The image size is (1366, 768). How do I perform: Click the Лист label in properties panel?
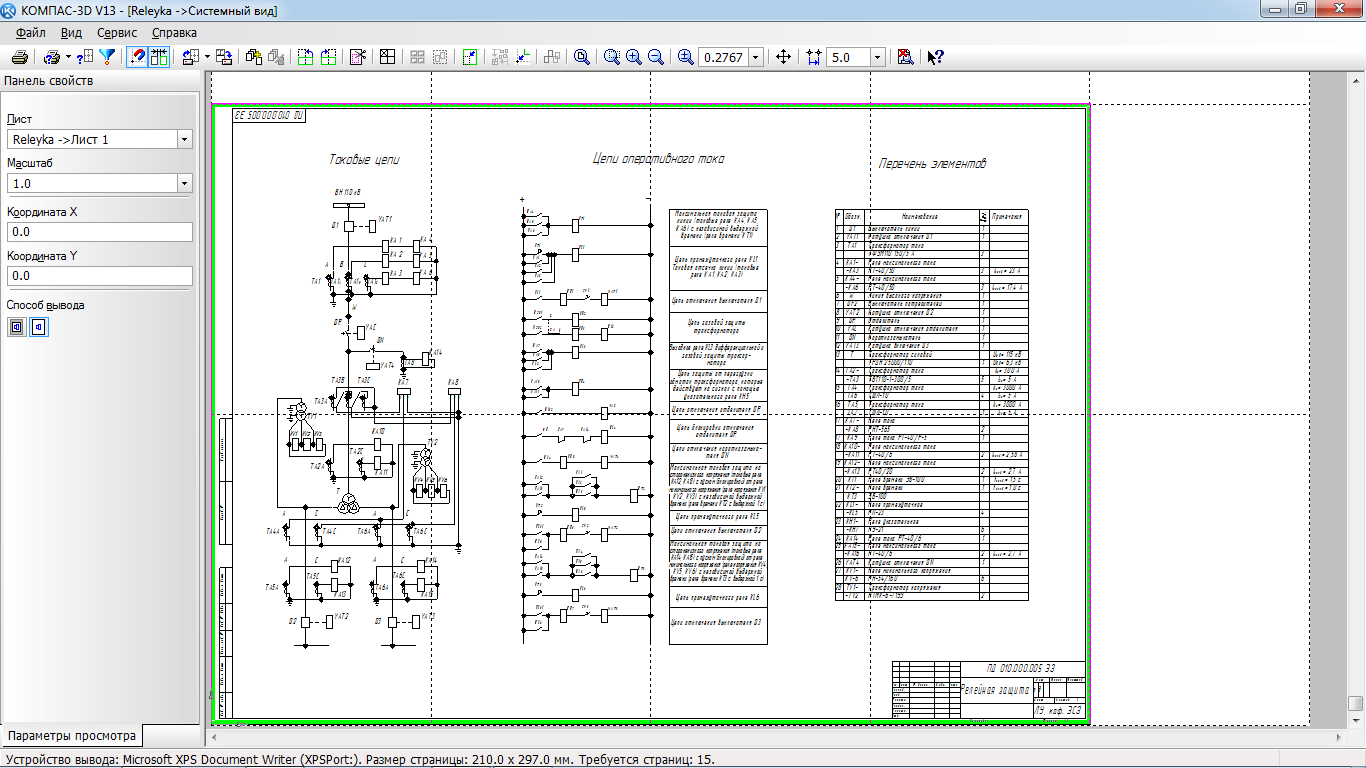(x=19, y=119)
